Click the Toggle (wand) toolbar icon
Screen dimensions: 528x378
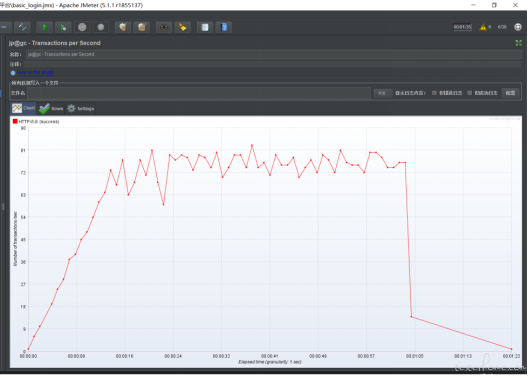(22, 27)
